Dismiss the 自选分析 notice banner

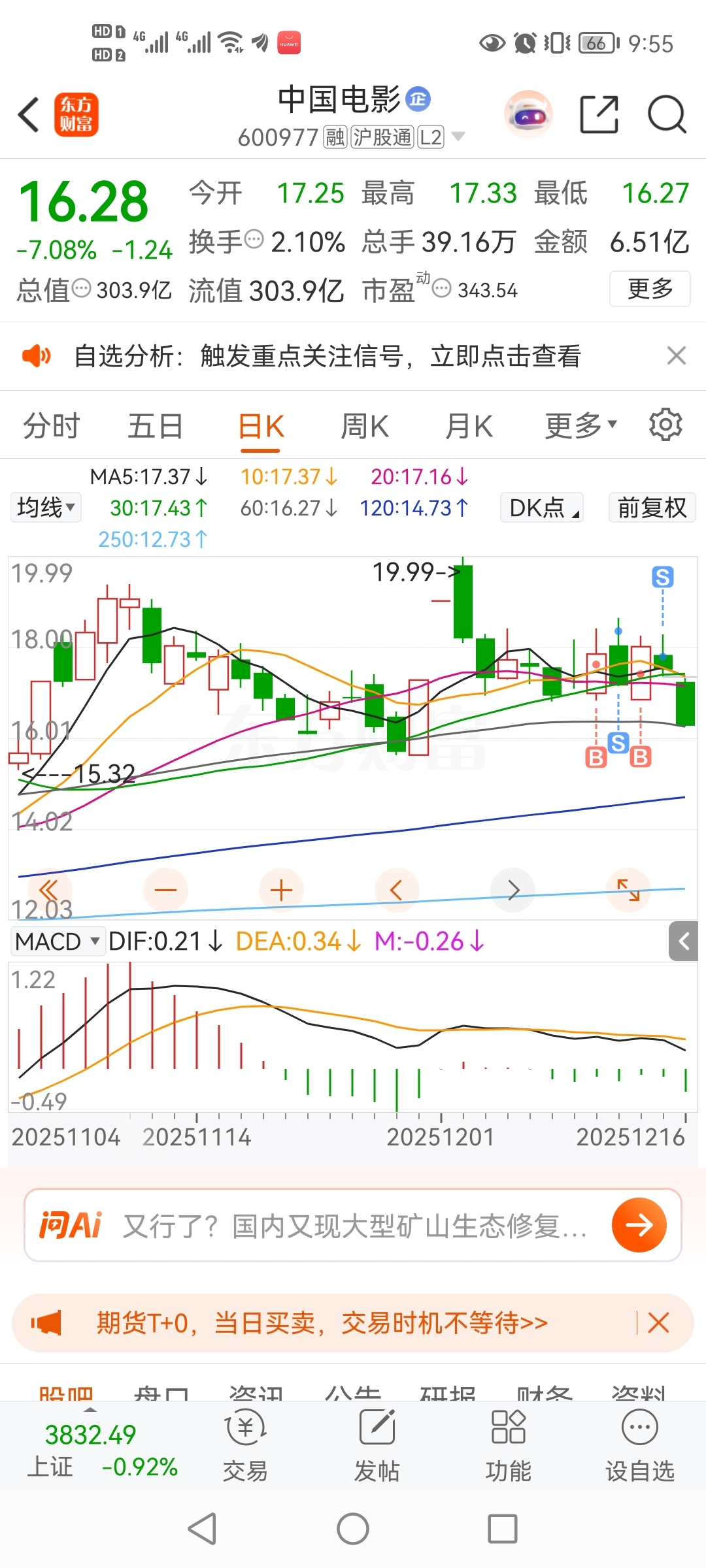pos(677,355)
